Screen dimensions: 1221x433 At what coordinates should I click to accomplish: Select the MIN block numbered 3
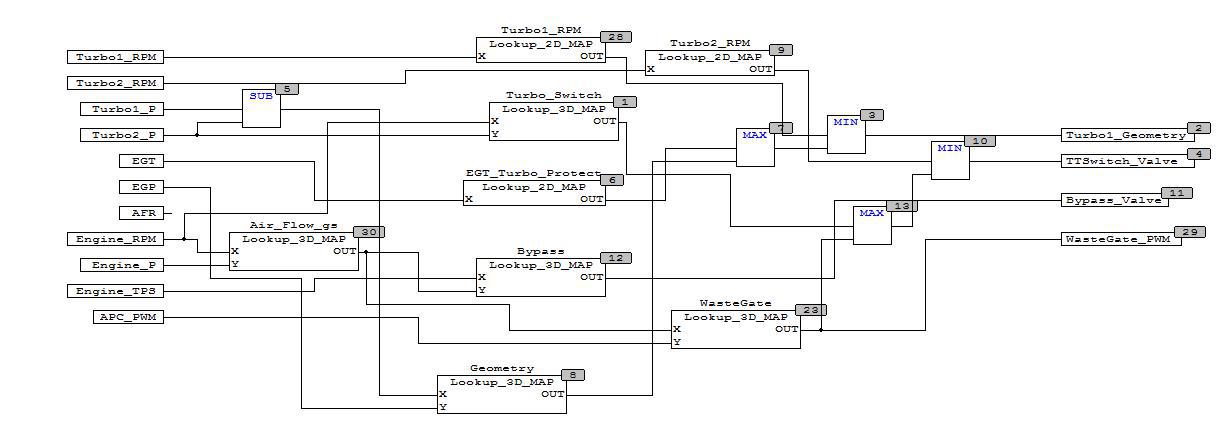(x=846, y=135)
